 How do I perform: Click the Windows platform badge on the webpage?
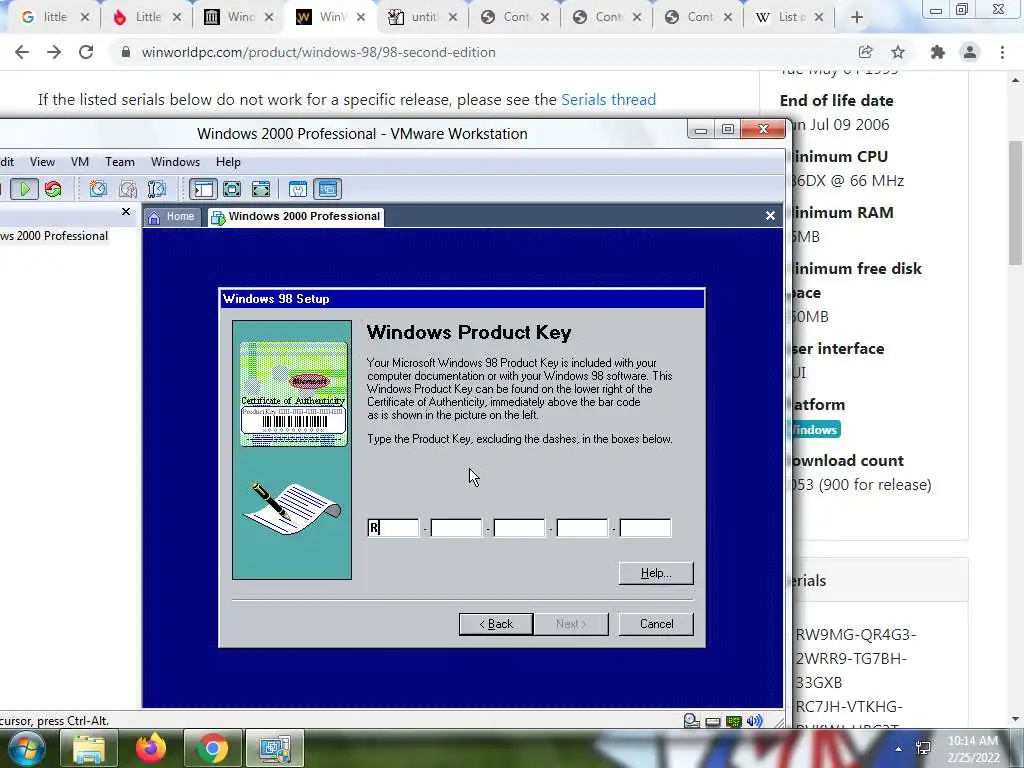click(x=814, y=430)
